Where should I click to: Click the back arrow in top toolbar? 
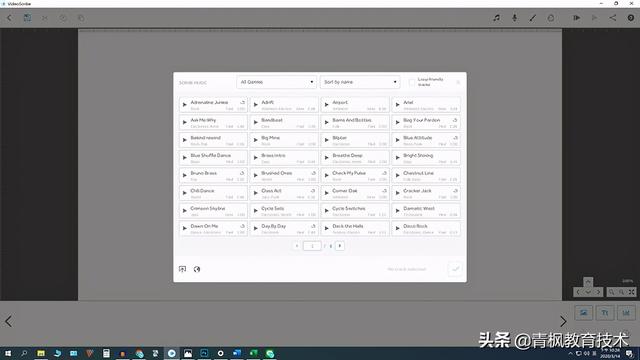pyautogui.click(x=9, y=18)
